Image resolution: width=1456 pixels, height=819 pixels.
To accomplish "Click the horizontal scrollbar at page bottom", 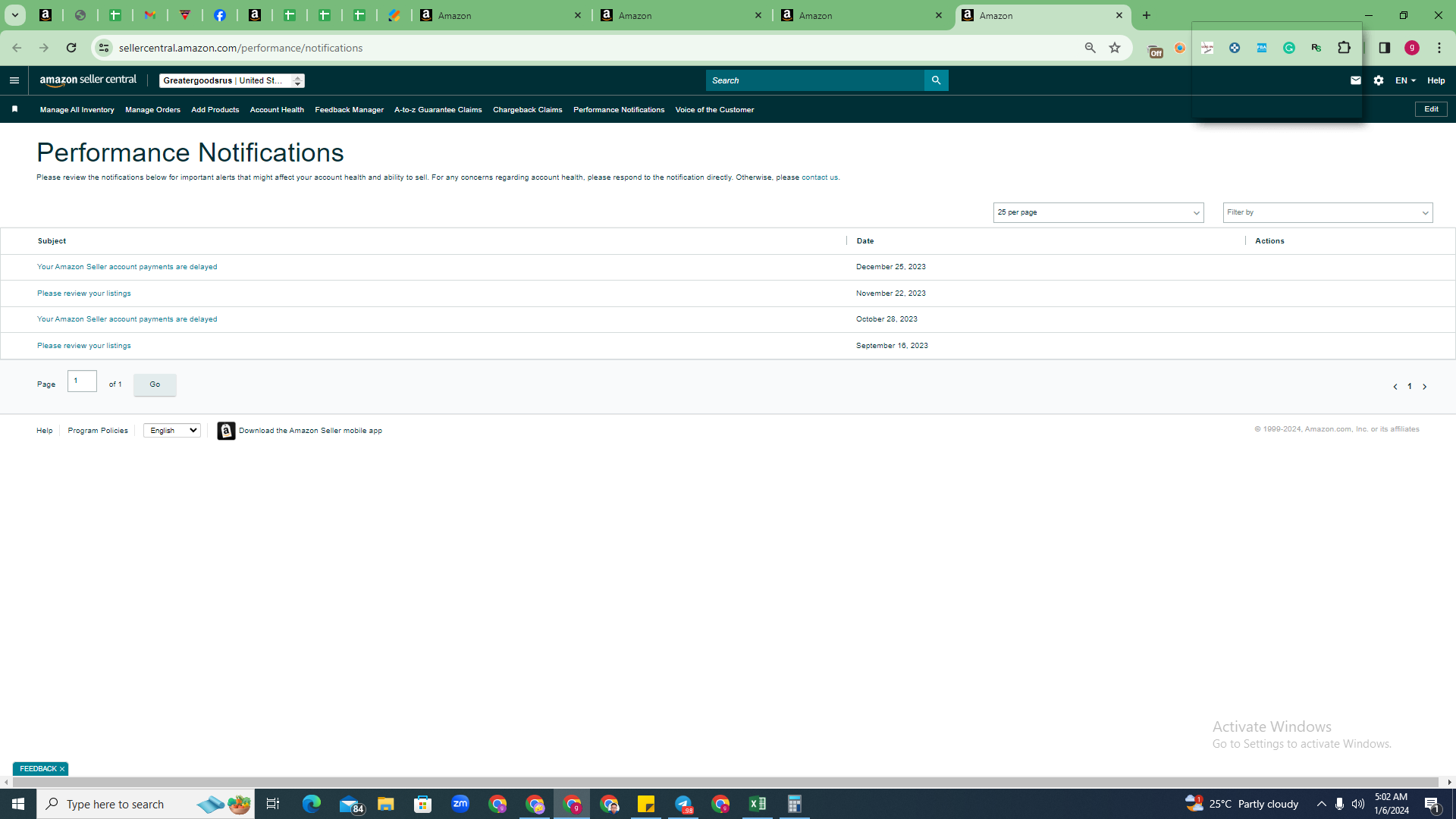I will tap(726, 782).
